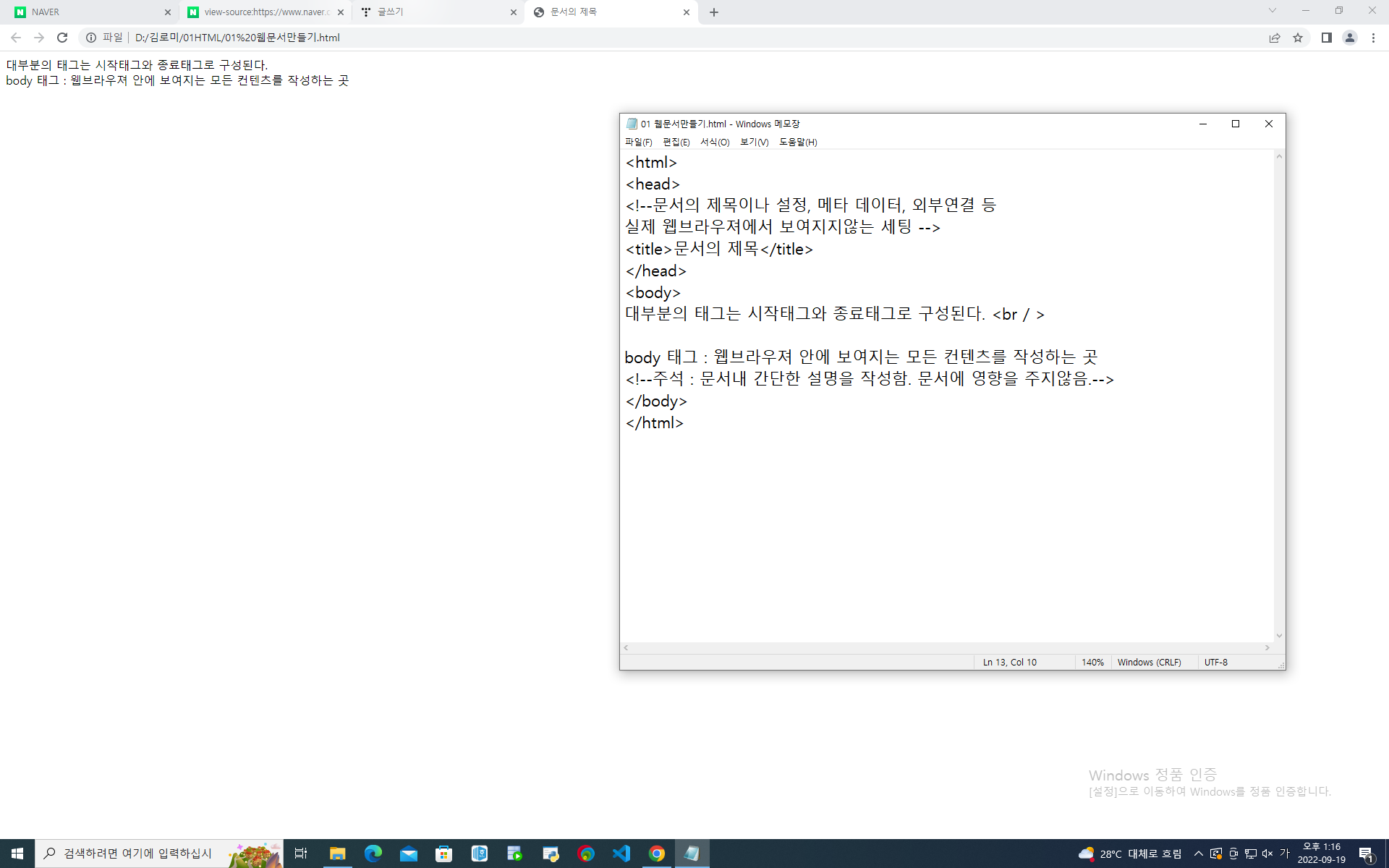Screen dimensions: 1389x868
Task: Open the Chrome three-dot menu
Action: (1373, 38)
